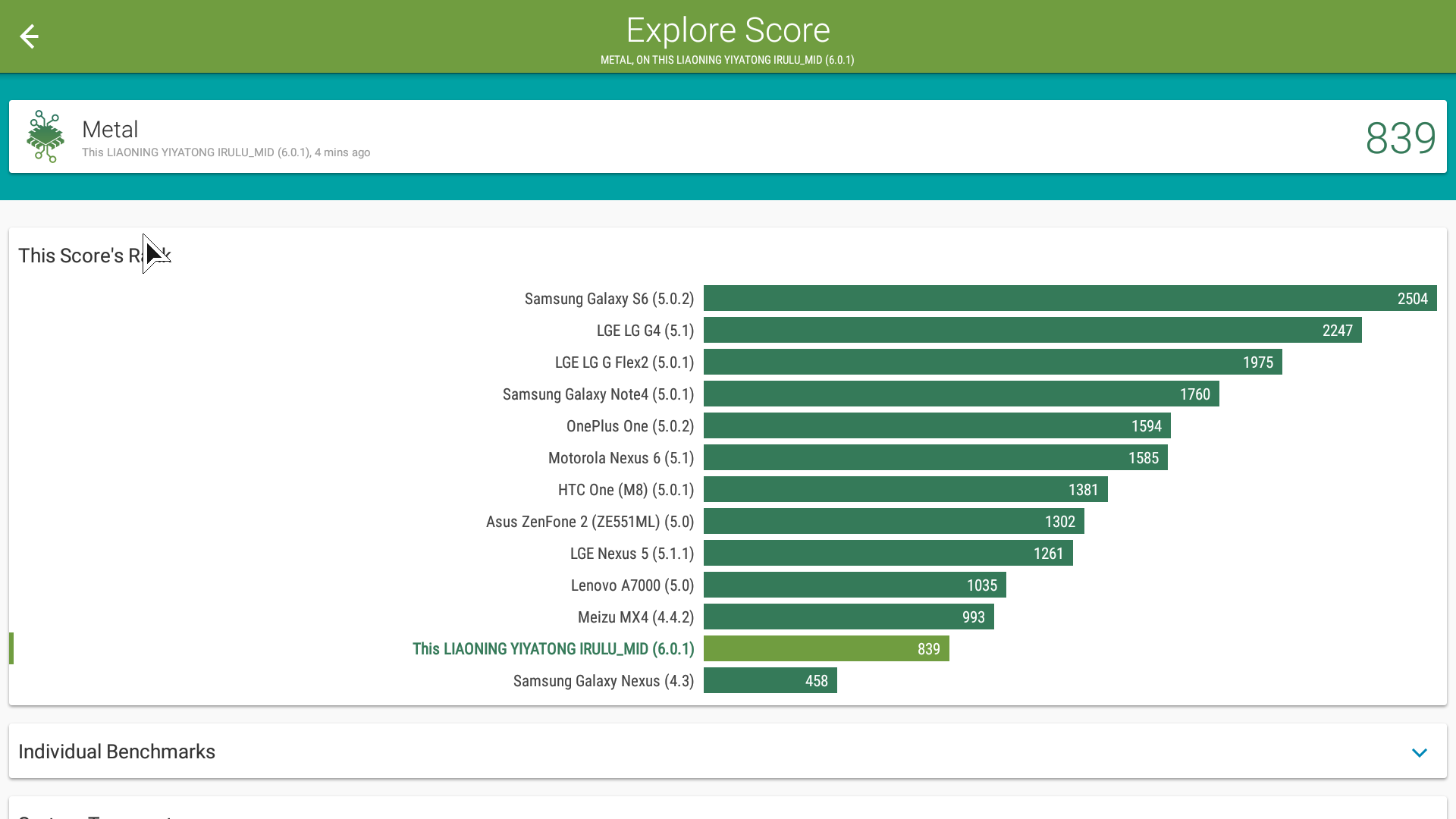This screenshot has width=1456, height=819.
Task: Select the Explore Score header title
Action: pos(728,30)
